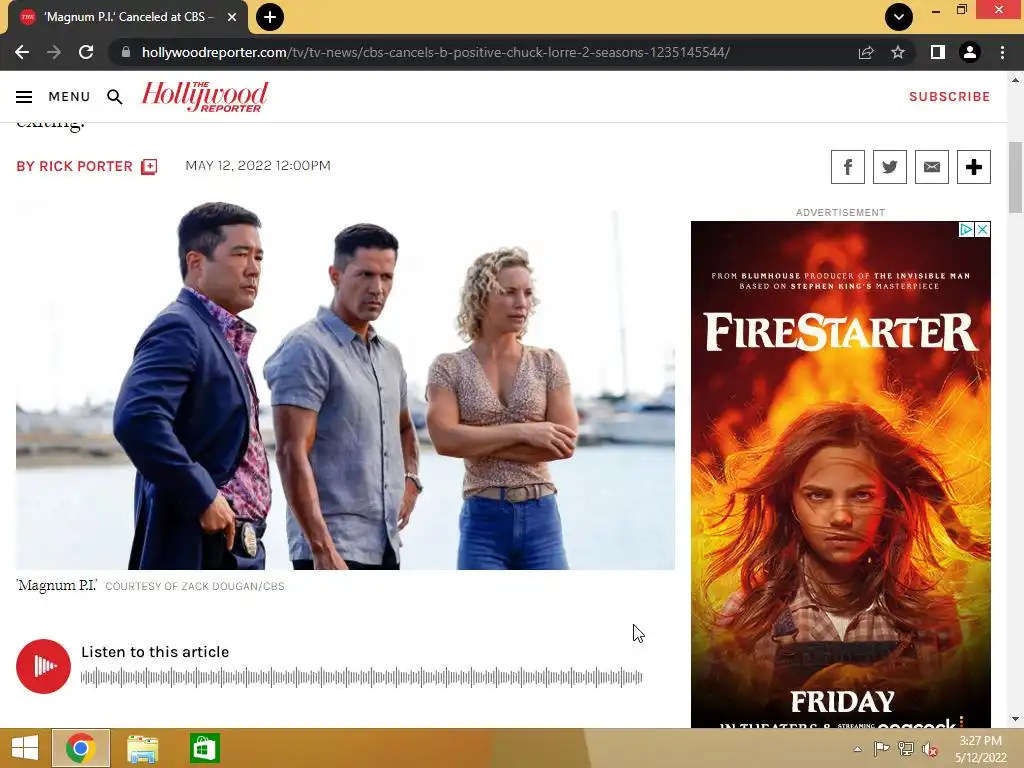
Task: Go to The Hollywood Reporter home logo
Action: [x=204, y=97]
